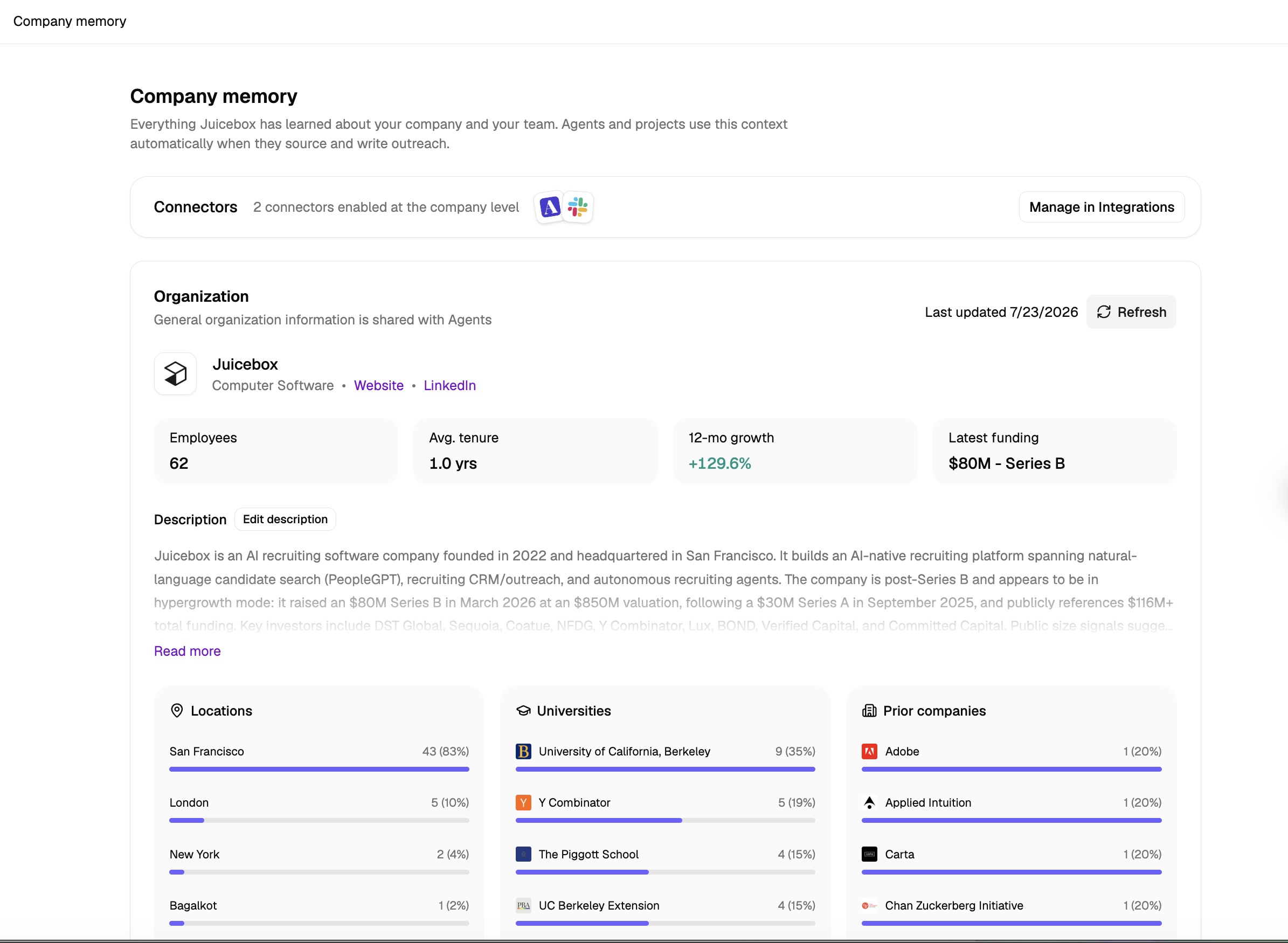This screenshot has width=1288, height=943.
Task: Click the Carta logo icon
Action: [x=869, y=854]
